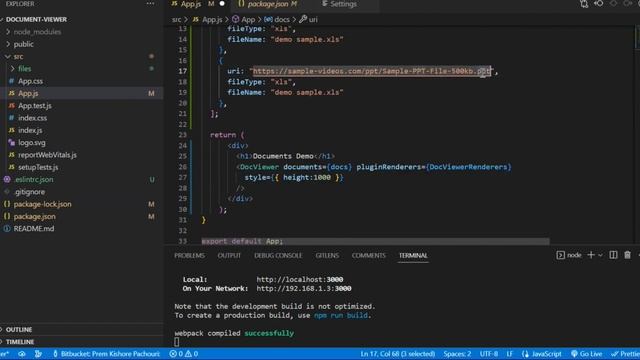Click the Ln 17, Col 68 status
This screenshot has width=640, height=360.
tap(398, 354)
